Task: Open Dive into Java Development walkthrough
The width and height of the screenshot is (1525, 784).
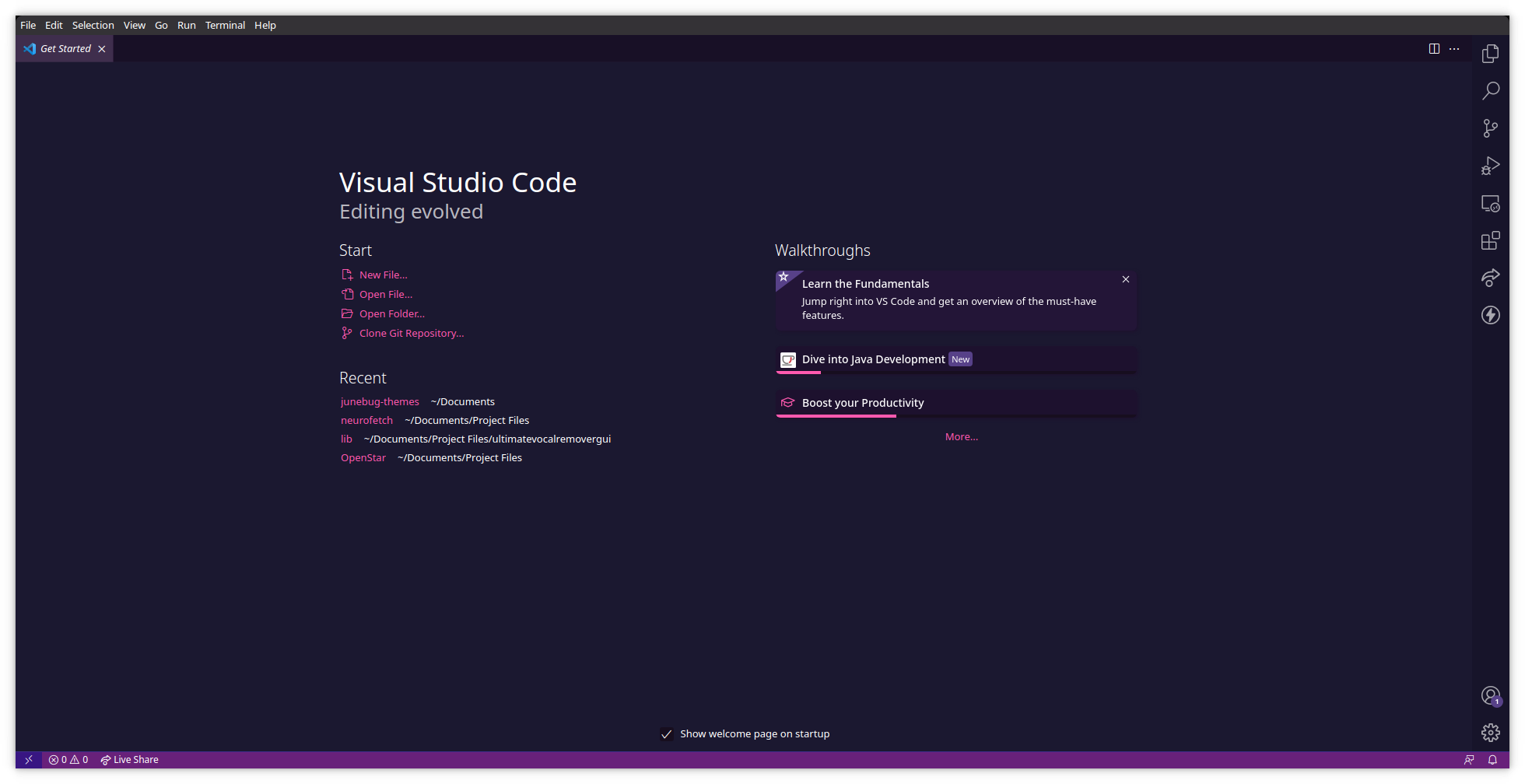Action: (956, 359)
